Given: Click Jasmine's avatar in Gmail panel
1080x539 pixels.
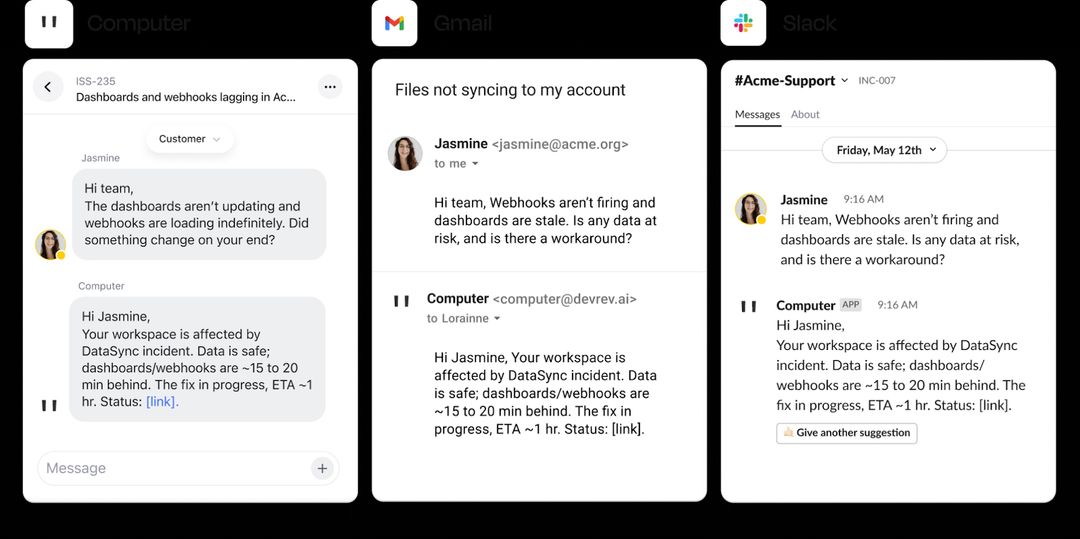Looking at the screenshot, I should coord(405,153).
